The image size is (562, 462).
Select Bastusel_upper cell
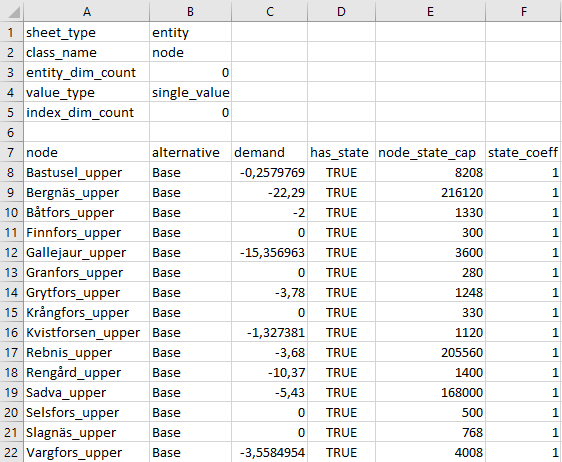coord(87,173)
